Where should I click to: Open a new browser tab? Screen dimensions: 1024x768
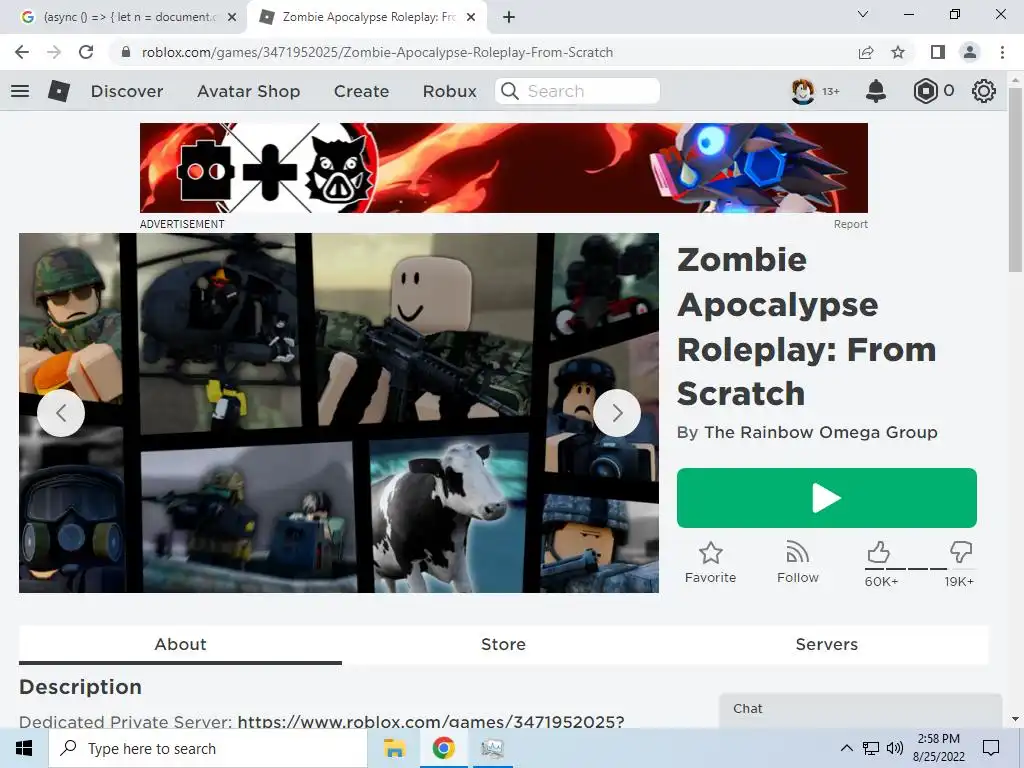[x=509, y=17]
